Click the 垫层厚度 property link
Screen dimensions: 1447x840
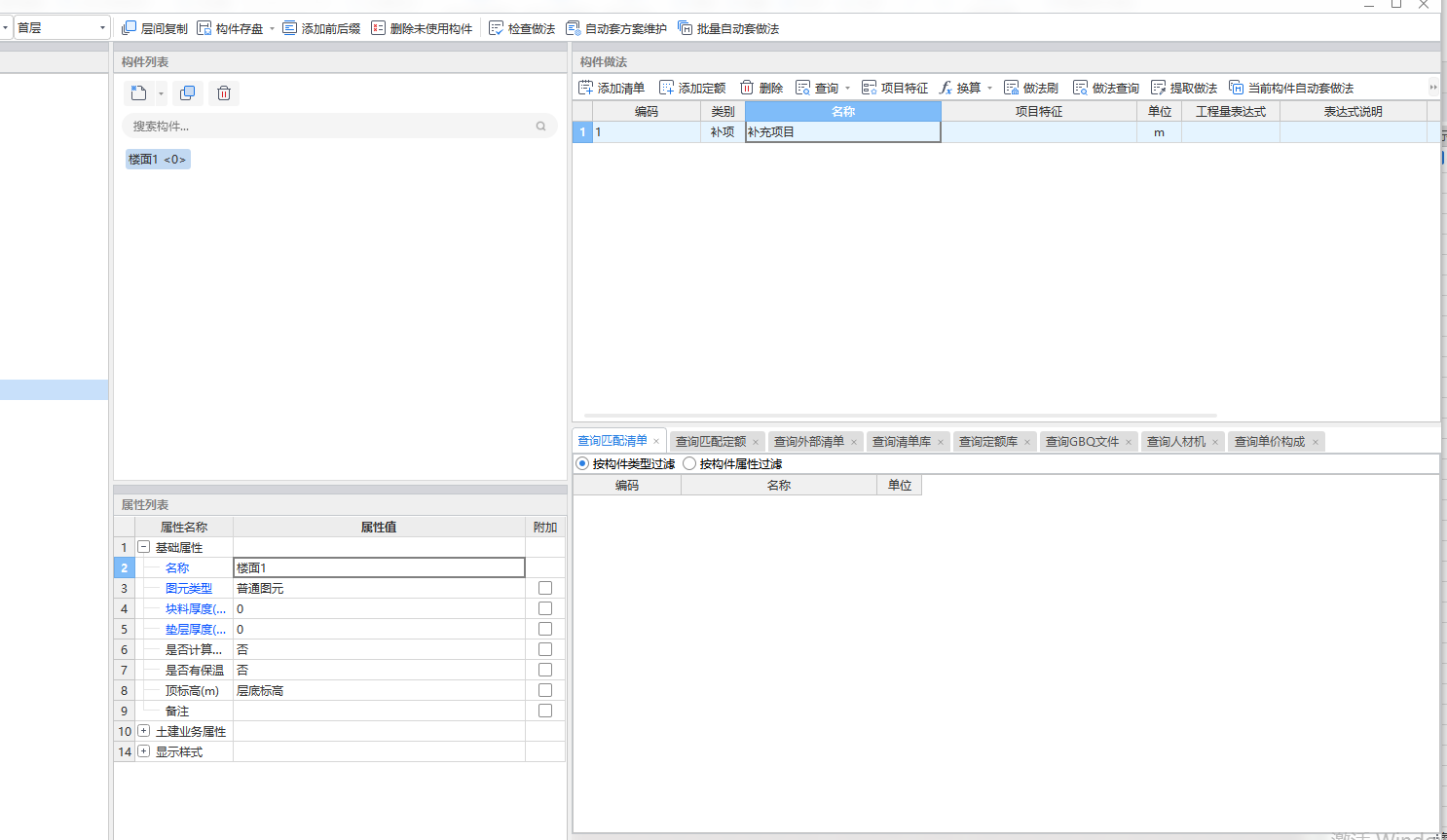196,629
